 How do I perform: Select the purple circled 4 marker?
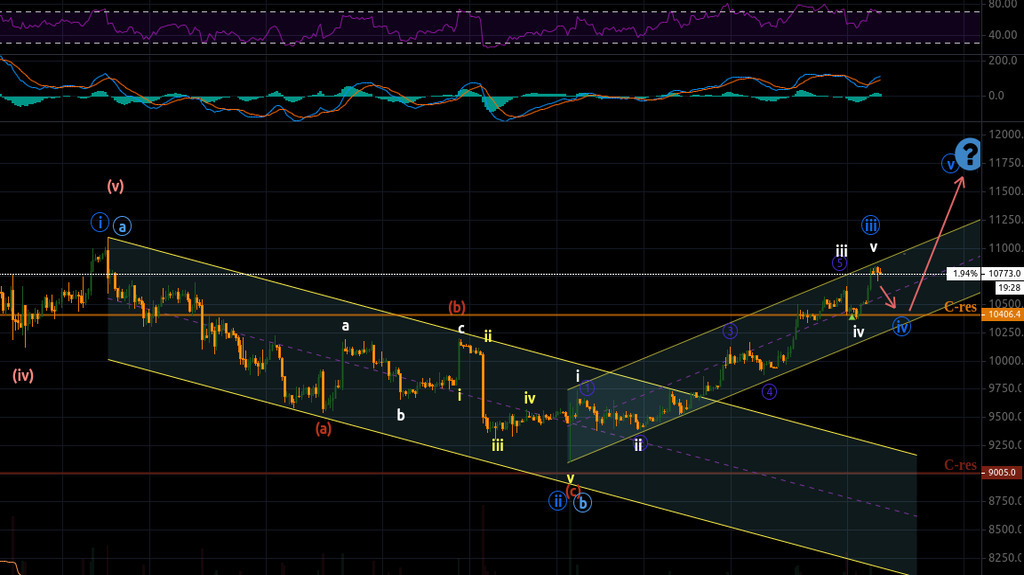point(769,392)
